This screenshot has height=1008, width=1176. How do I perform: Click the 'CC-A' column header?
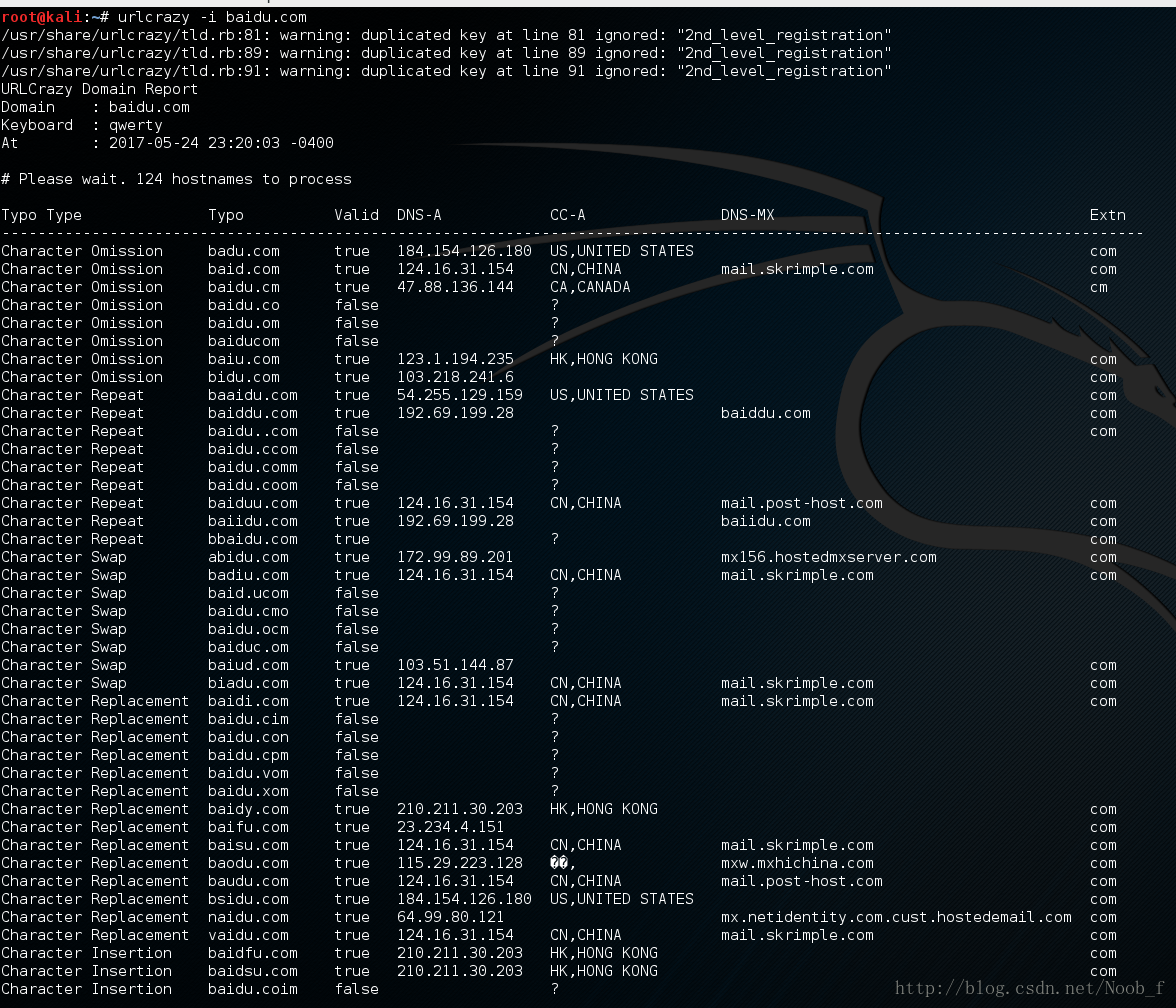(x=568, y=214)
